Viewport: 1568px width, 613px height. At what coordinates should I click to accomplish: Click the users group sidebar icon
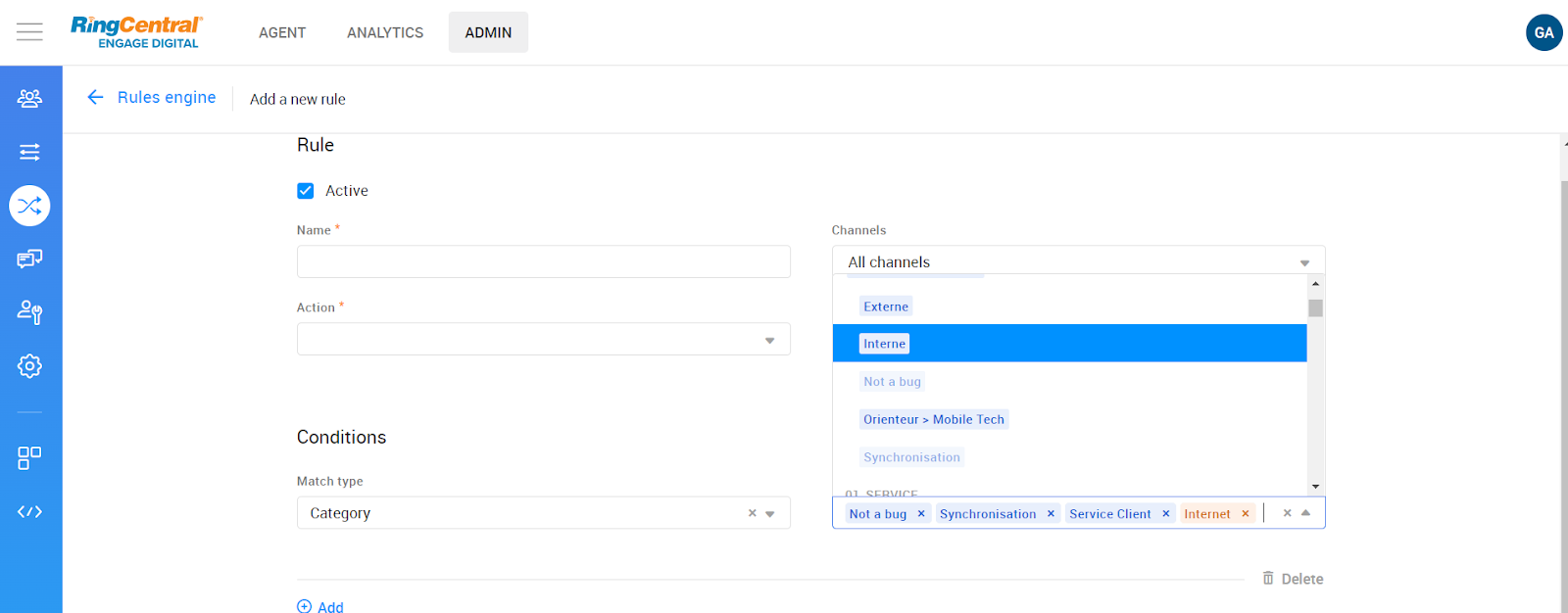coord(29,98)
